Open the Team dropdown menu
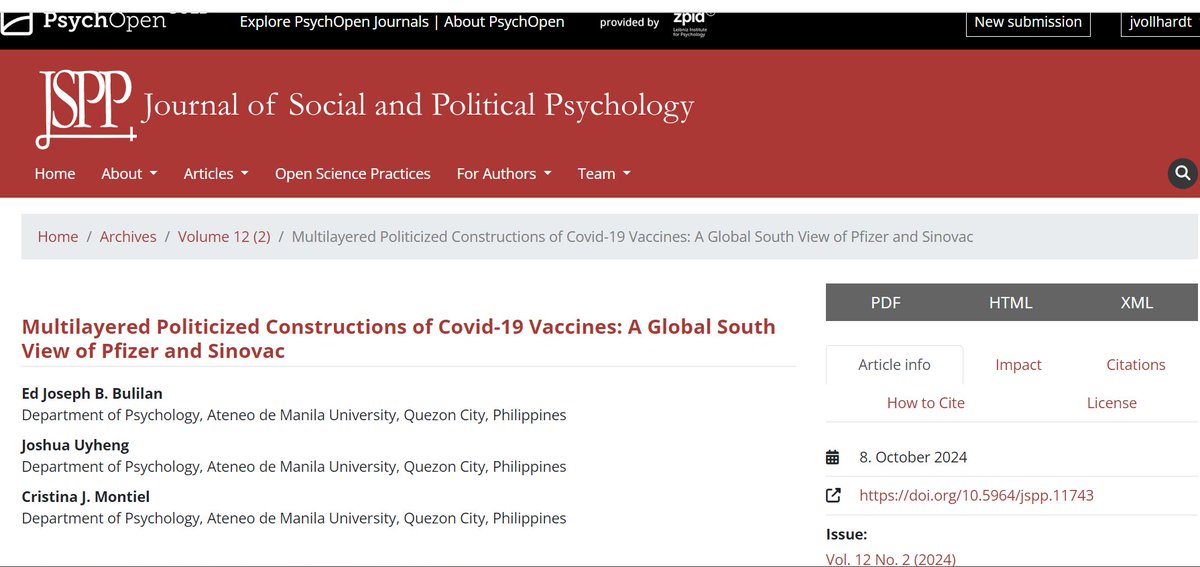 click(604, 173)
